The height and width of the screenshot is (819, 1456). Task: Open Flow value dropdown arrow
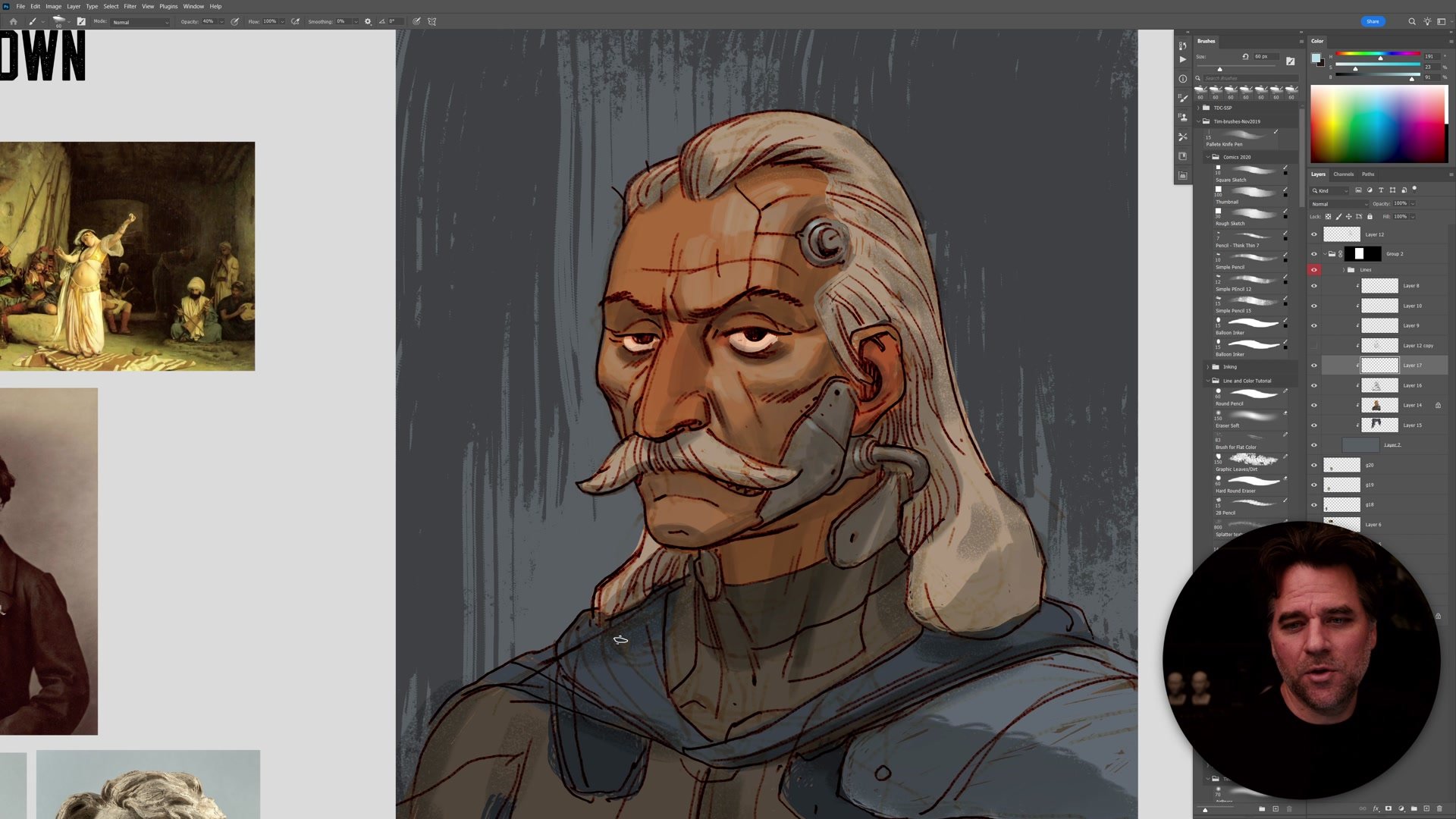click(282, 21)
